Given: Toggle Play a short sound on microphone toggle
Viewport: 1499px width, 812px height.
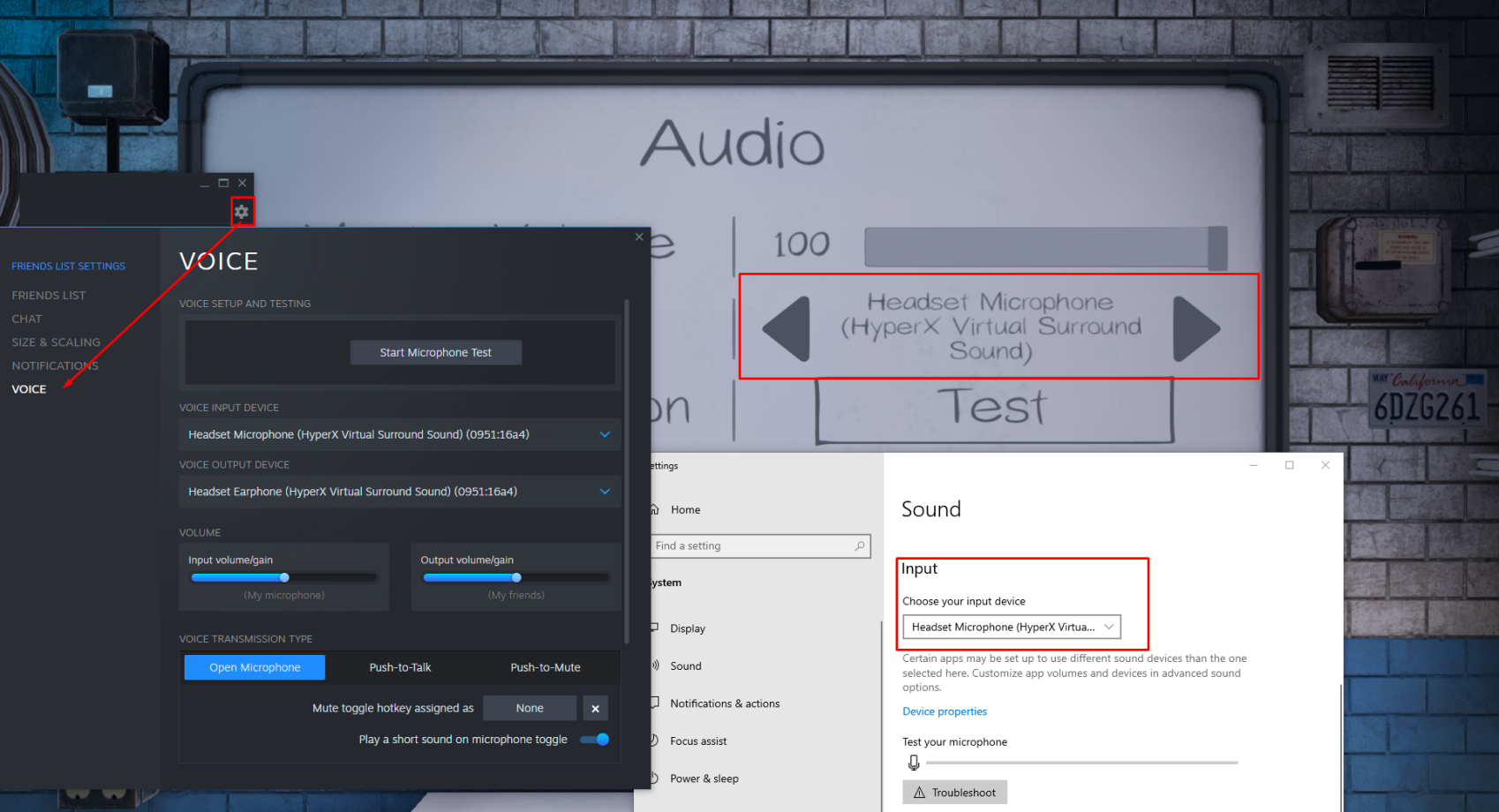Looking at the screenshot, I should [x=593, y=740].
